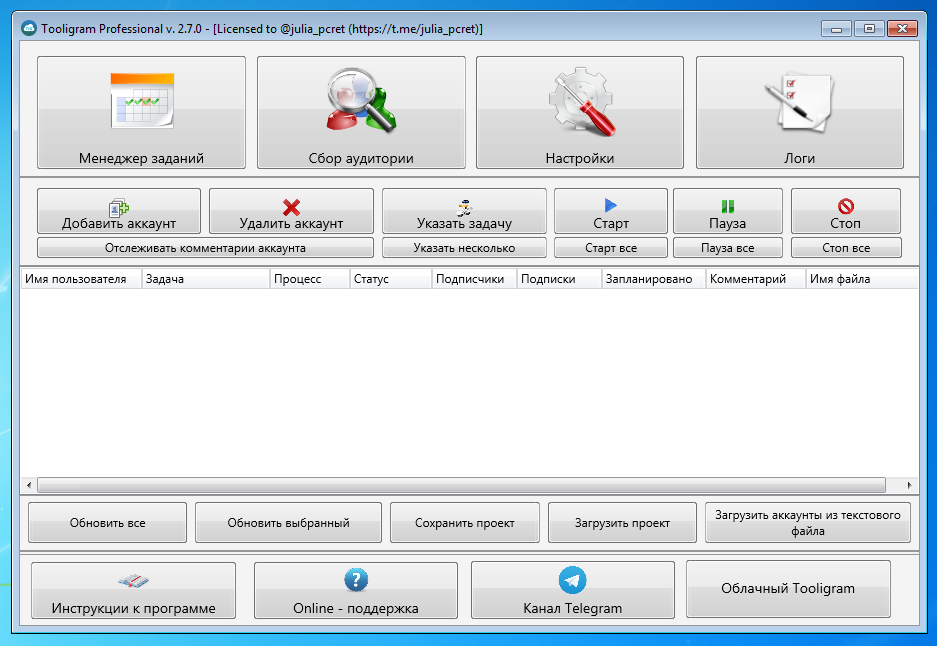Click Удалить аккаунт red cross button
This screenshot has width=937, height=646.
(291, 211)
